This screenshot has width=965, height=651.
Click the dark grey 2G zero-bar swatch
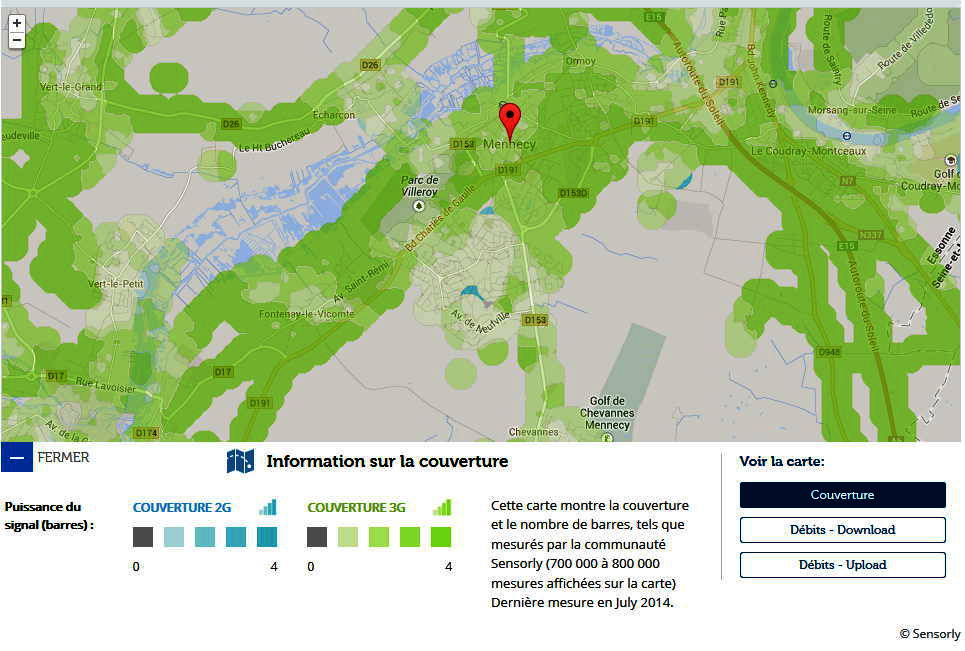click(x=143, y=537)
